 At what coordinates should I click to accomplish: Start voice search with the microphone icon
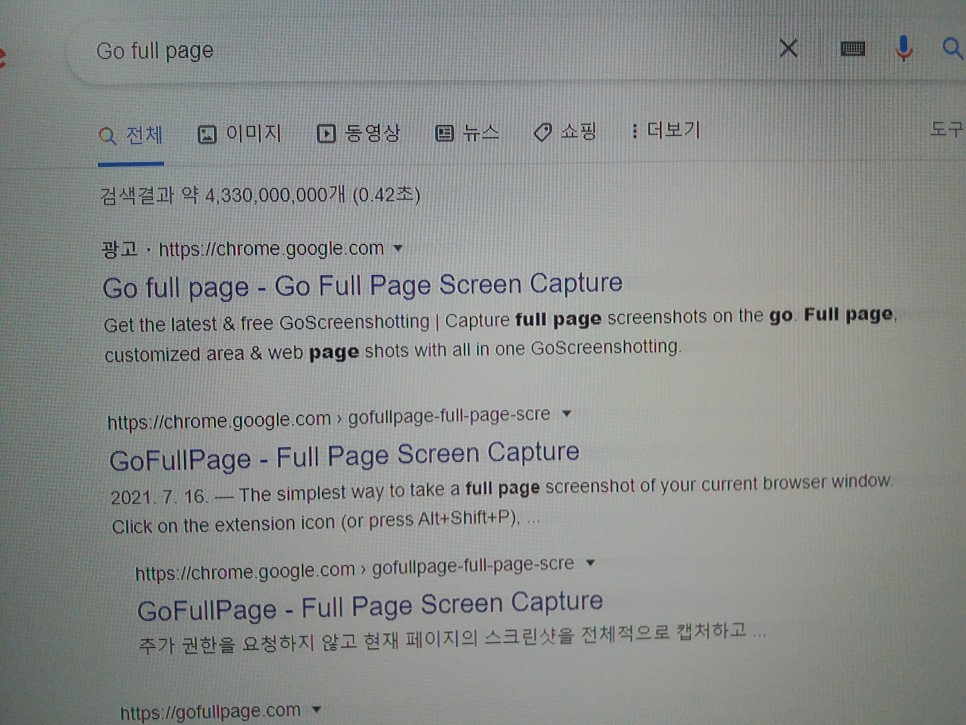tap(904, 48)
